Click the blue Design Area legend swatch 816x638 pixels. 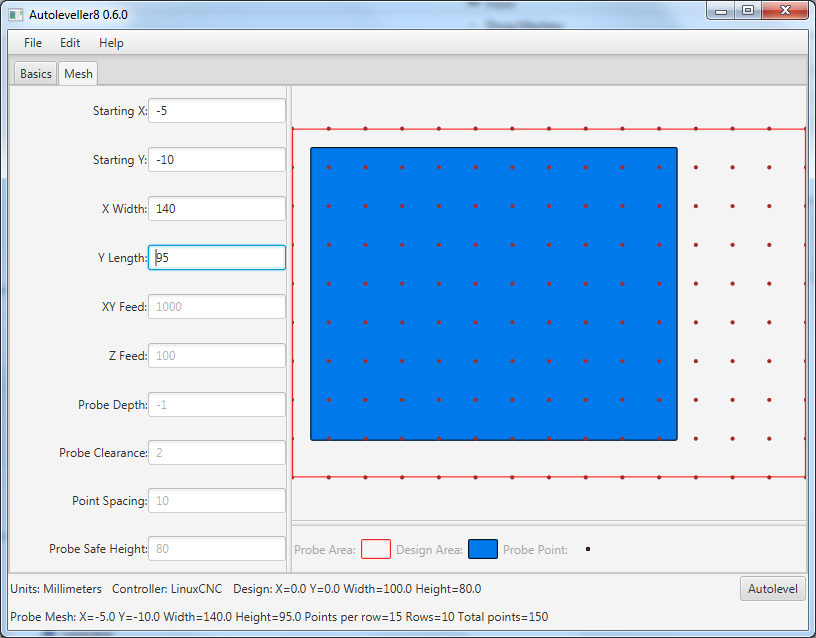(483, 549)
